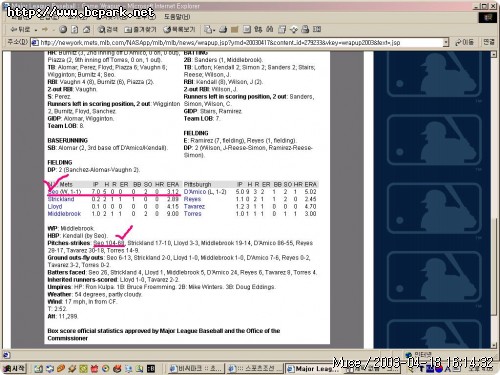
Task: Click the D'Amico ERA value 5.02
Action: (x=310, y=192)
